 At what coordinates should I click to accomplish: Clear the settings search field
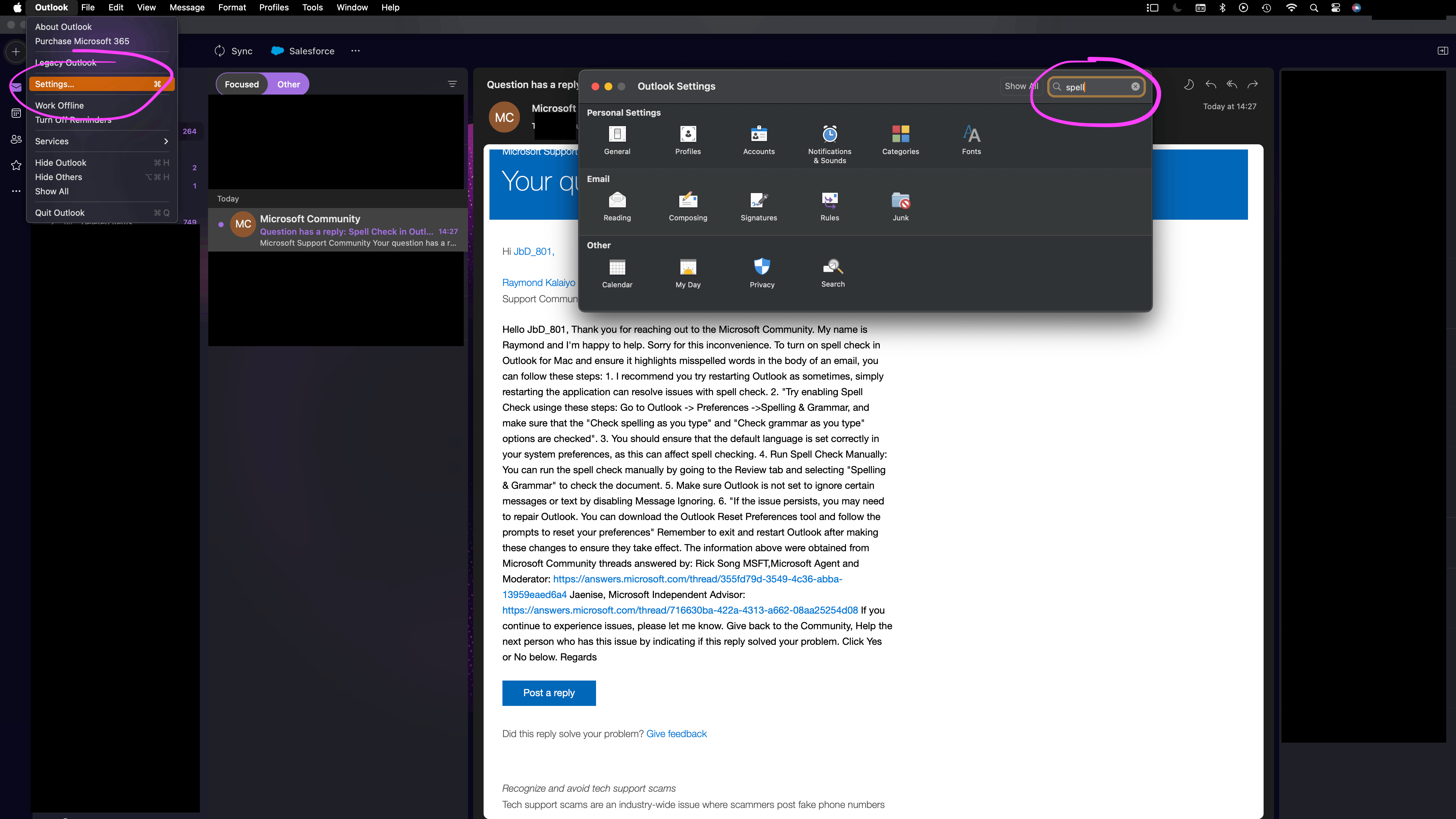tap(1135, 86)
